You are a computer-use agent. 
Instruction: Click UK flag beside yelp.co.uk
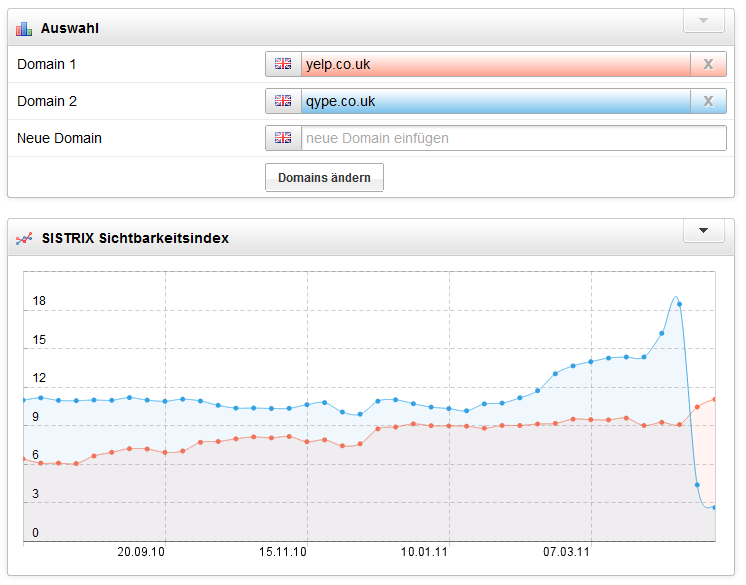click(x=283, y=64)
